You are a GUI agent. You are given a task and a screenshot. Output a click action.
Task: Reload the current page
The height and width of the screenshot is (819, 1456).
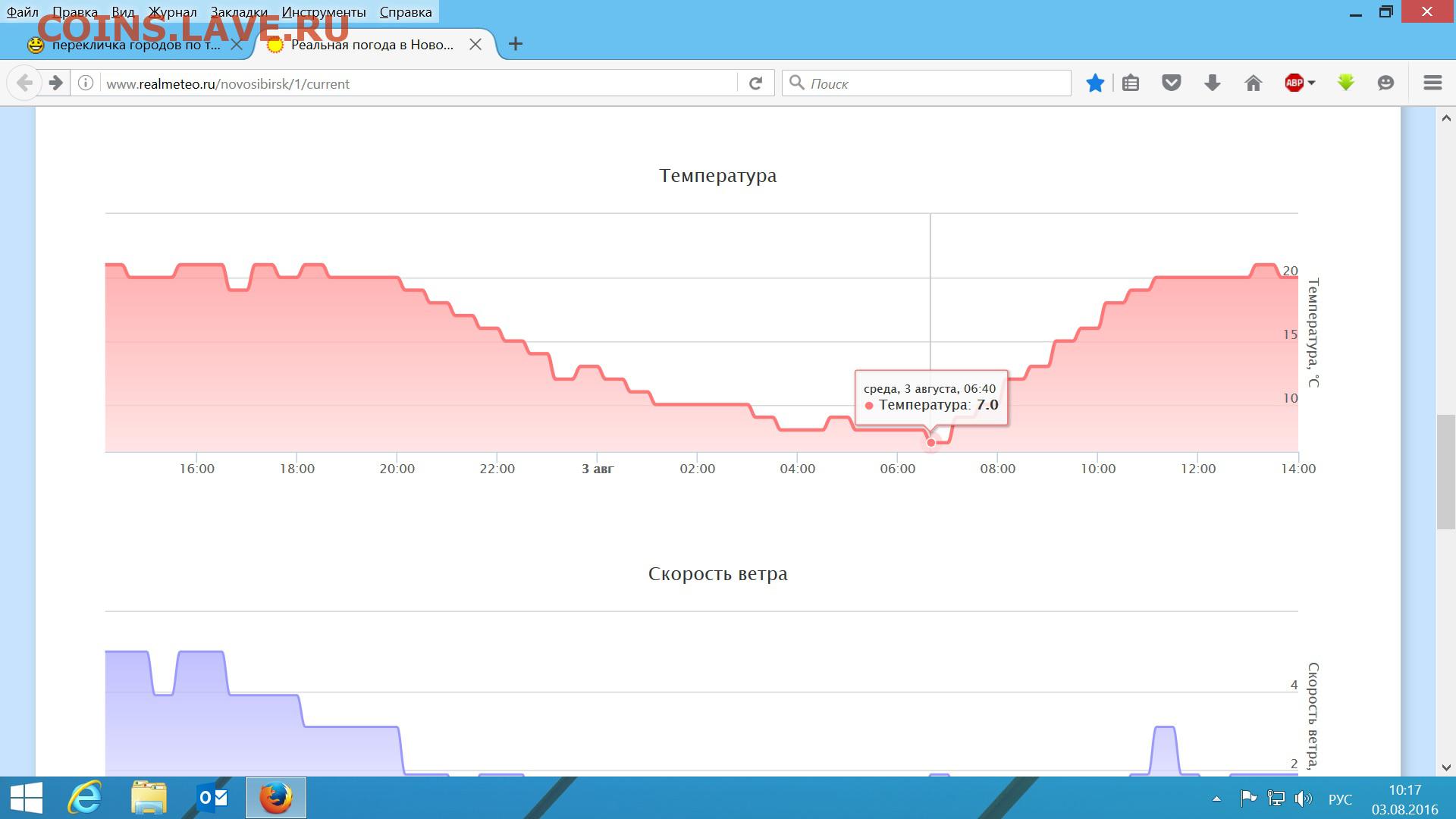click(x=755, y=83)
